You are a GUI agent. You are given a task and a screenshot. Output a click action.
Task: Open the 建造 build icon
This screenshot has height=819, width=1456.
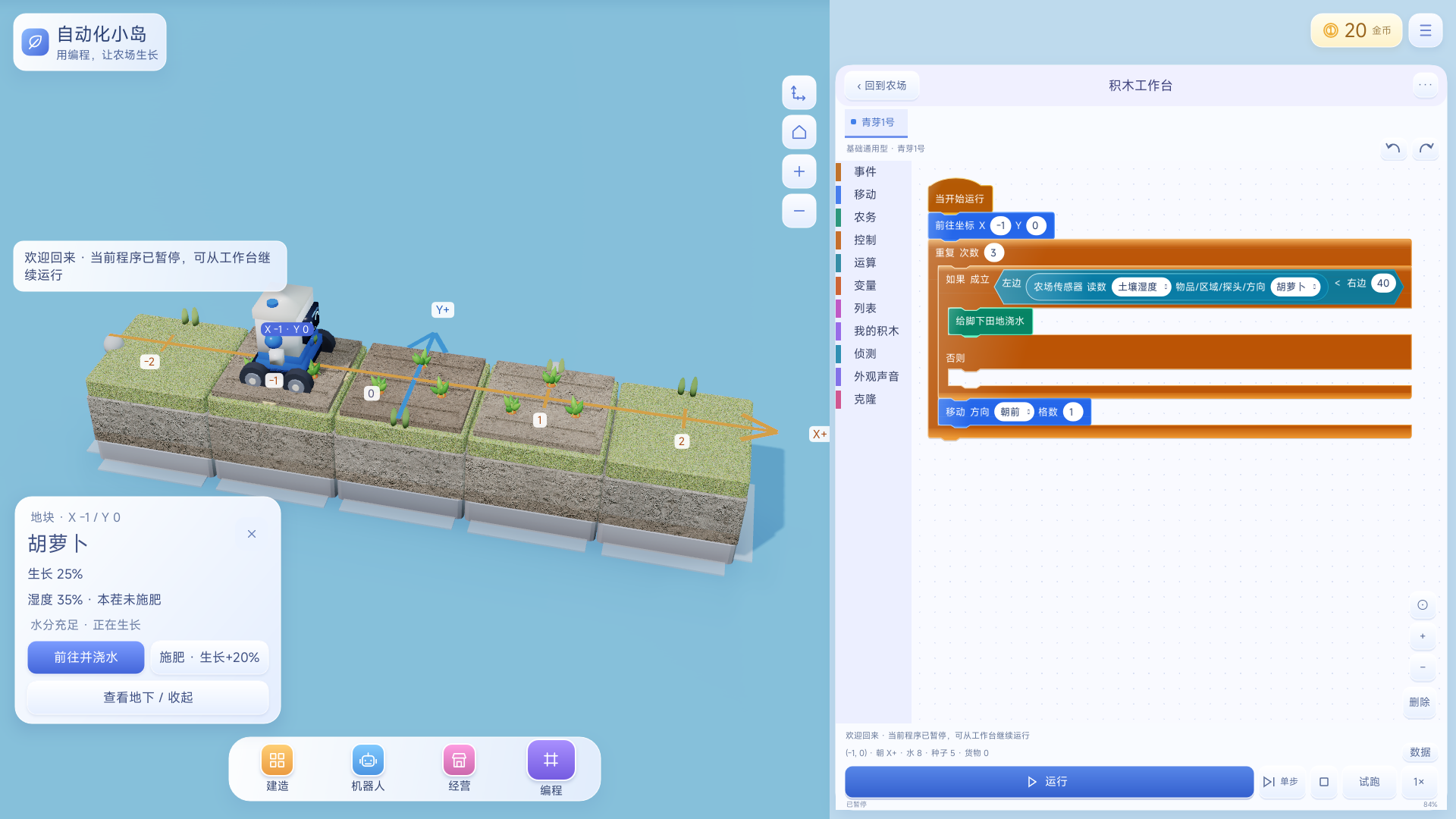pyautogui.click(x=277, y=760)
